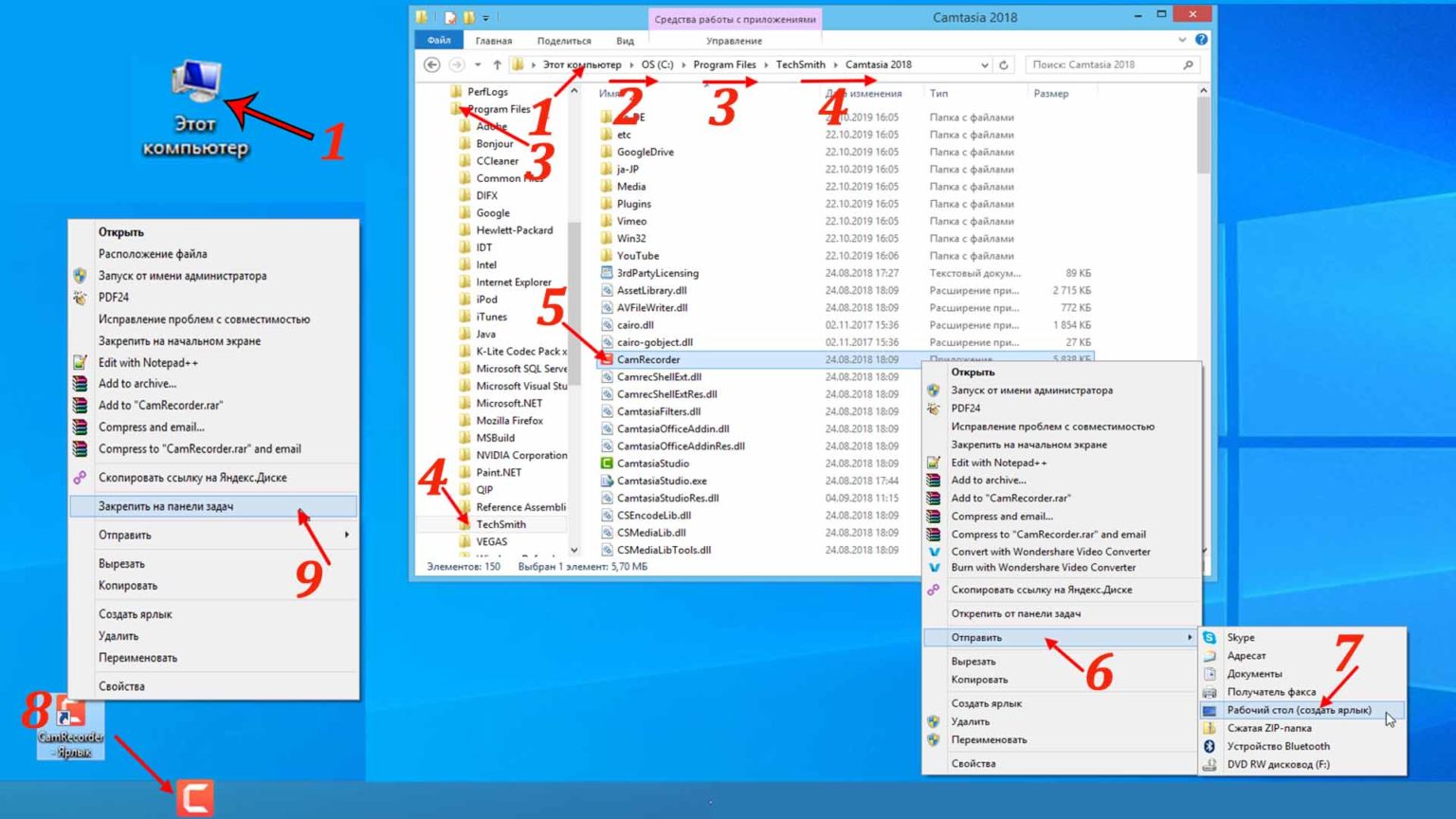Click 'OS (C:)' in the address bar

click(x=657, y=64)
